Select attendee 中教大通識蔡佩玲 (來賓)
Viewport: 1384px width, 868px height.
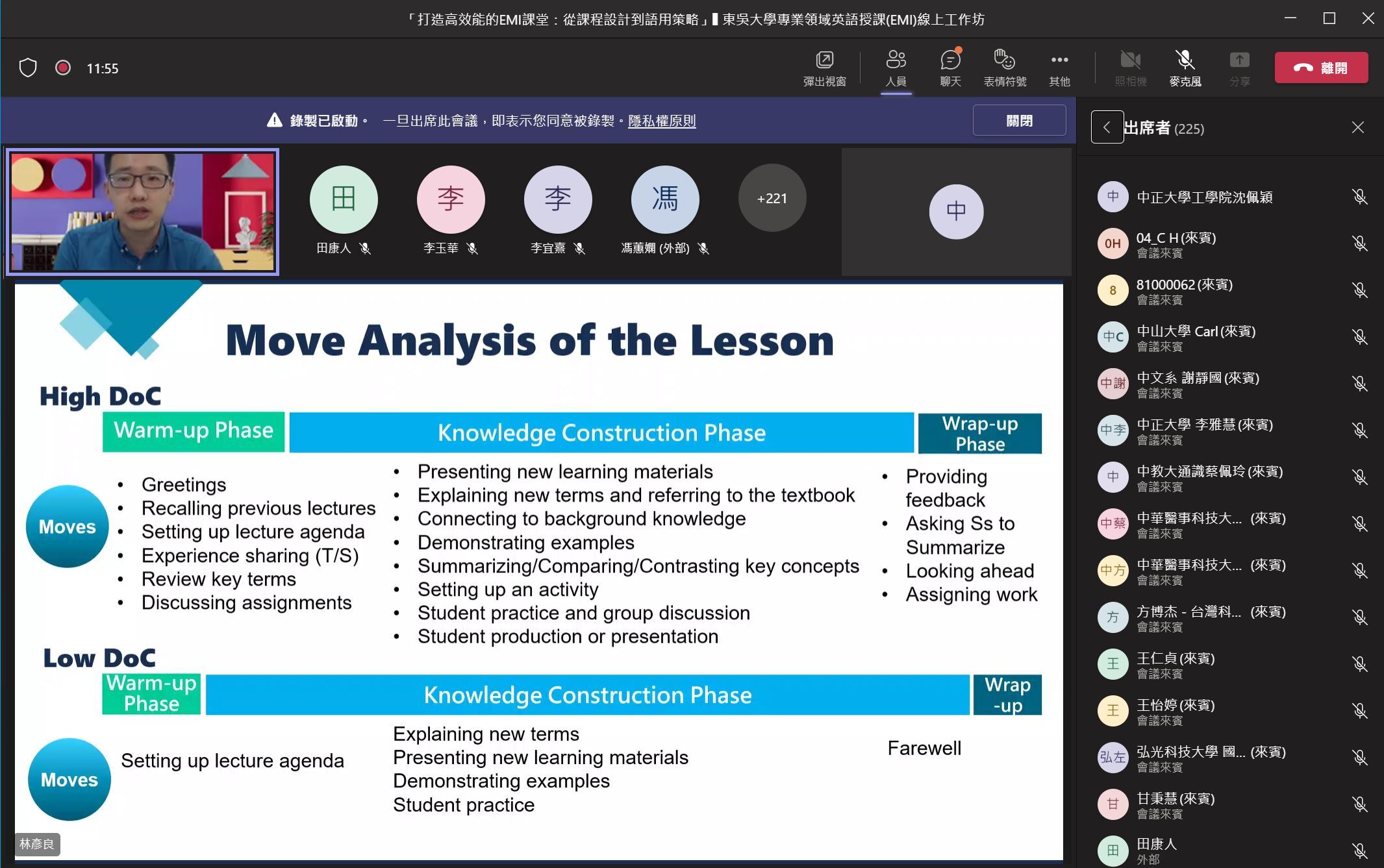point(1230,477)
